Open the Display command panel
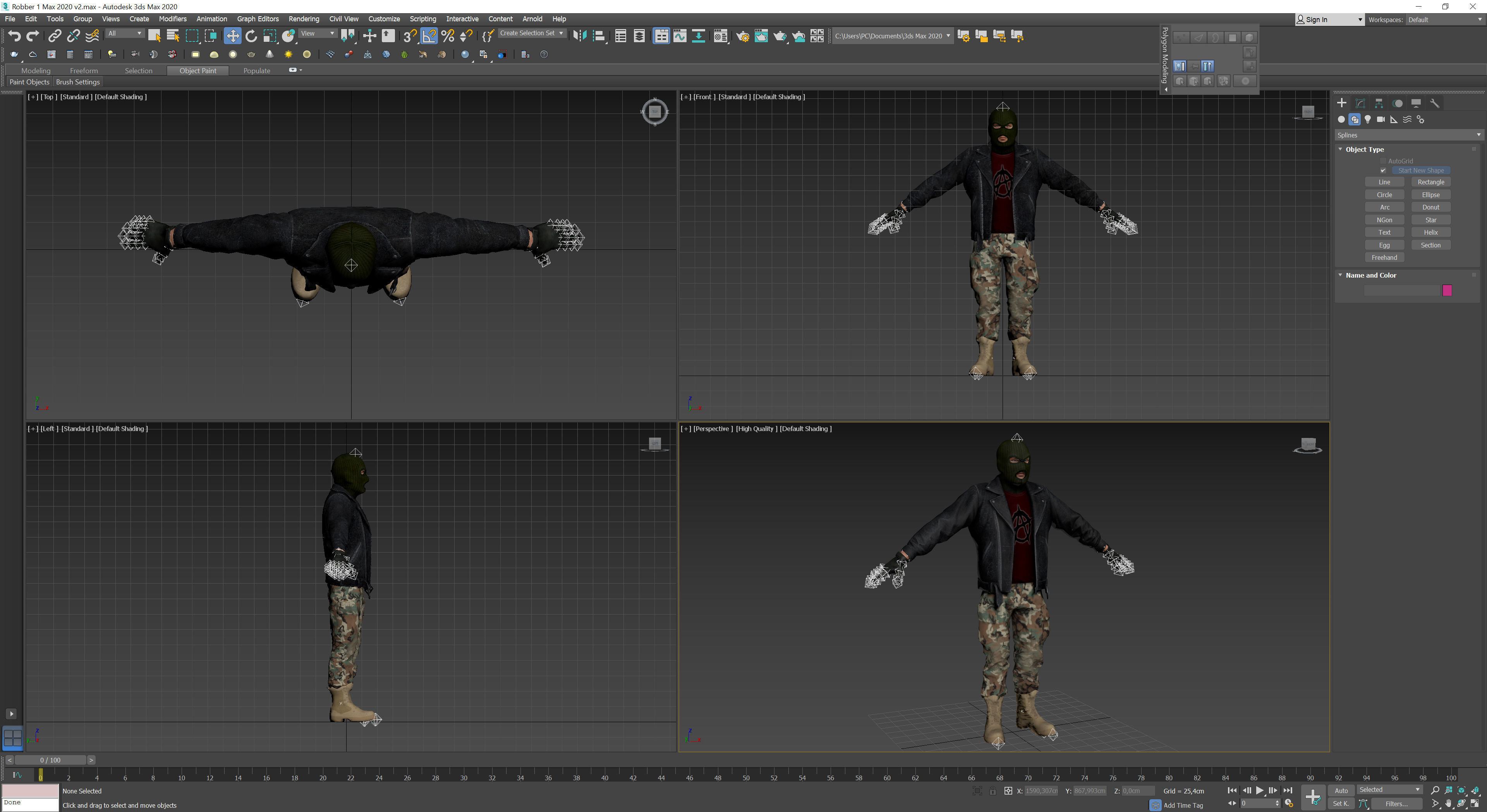1487x812 pixels. 1416,103
